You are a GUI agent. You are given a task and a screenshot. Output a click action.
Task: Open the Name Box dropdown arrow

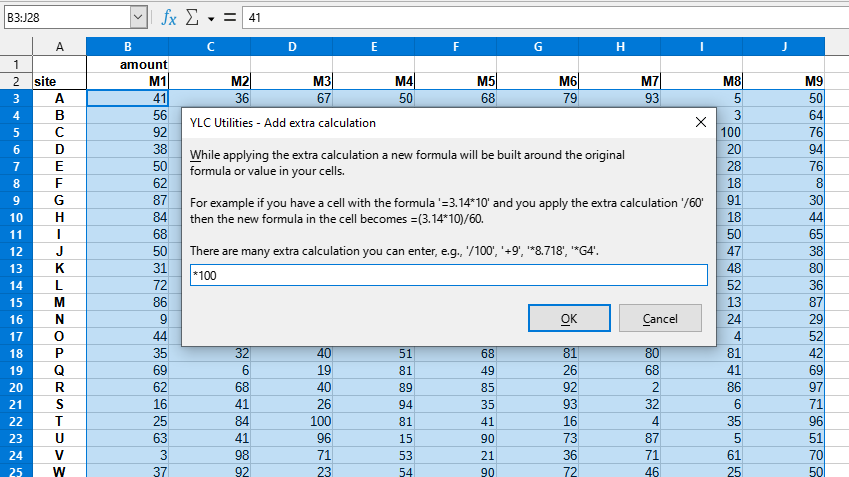click(x=138, y=18)
